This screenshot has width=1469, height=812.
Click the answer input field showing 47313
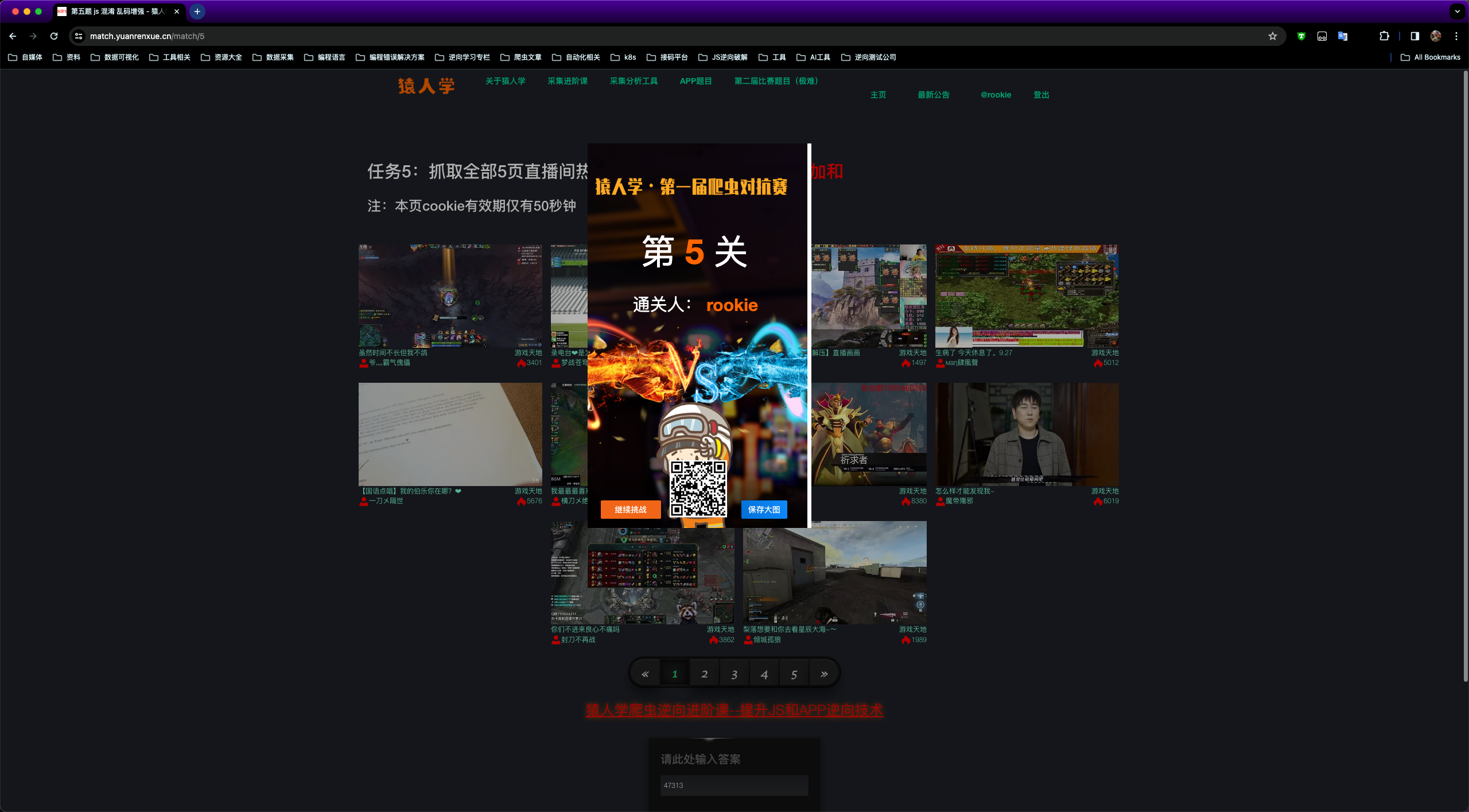(x=734, y=785)
